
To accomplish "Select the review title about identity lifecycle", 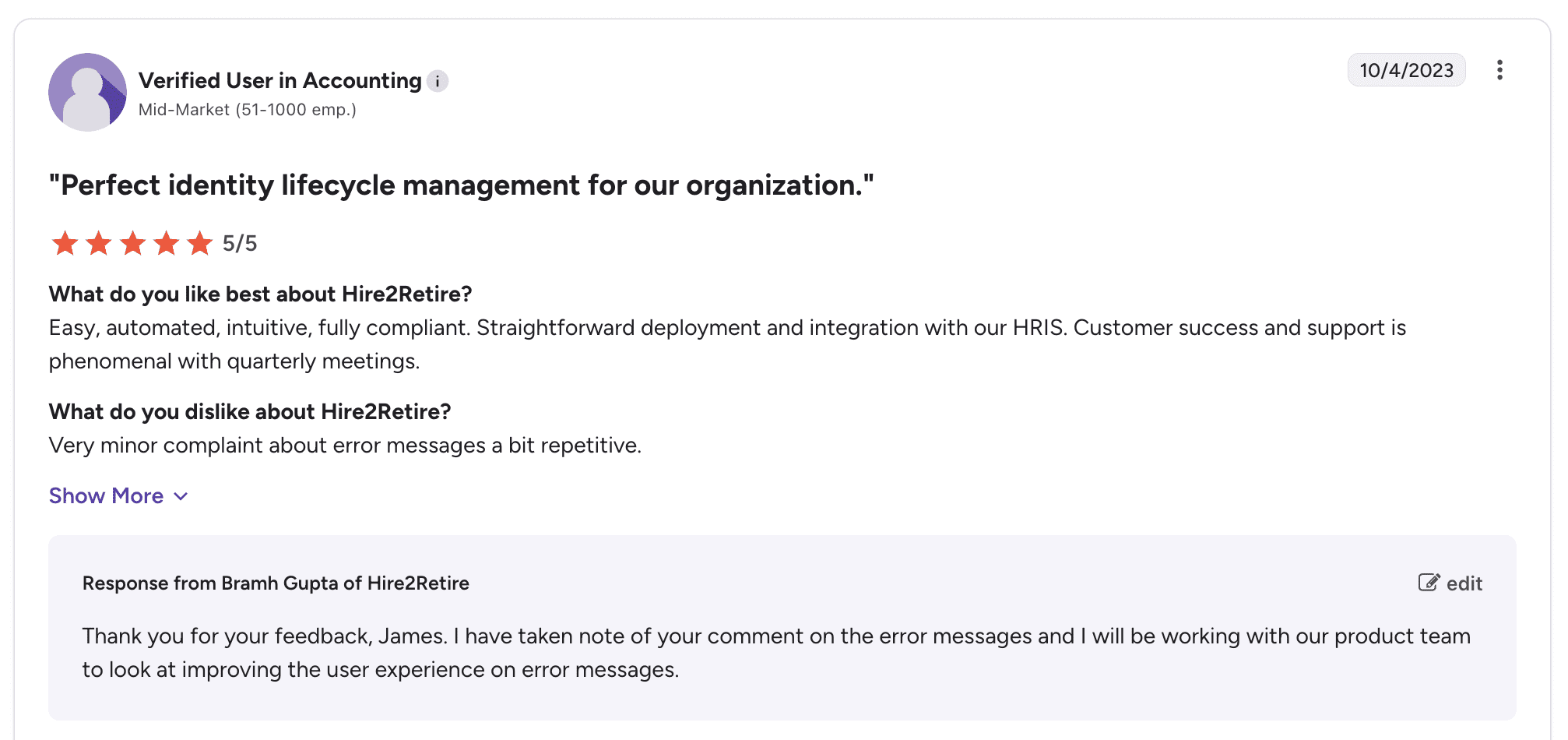I will [462, 185].
